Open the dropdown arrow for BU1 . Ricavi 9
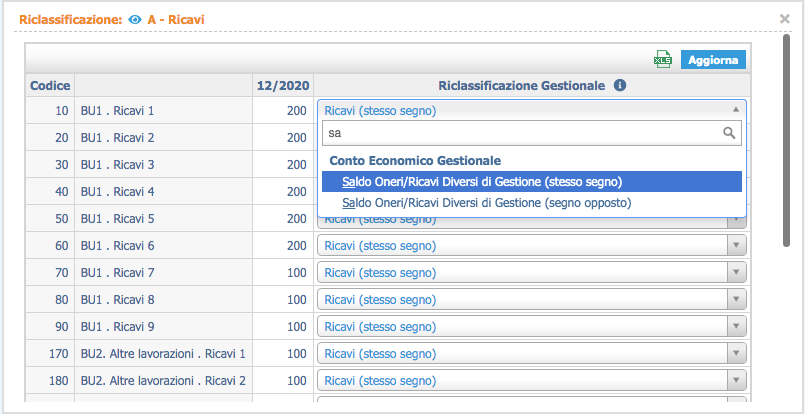This screenshot has width=805, height=414. pyautogui.click(x=736, y=326)
